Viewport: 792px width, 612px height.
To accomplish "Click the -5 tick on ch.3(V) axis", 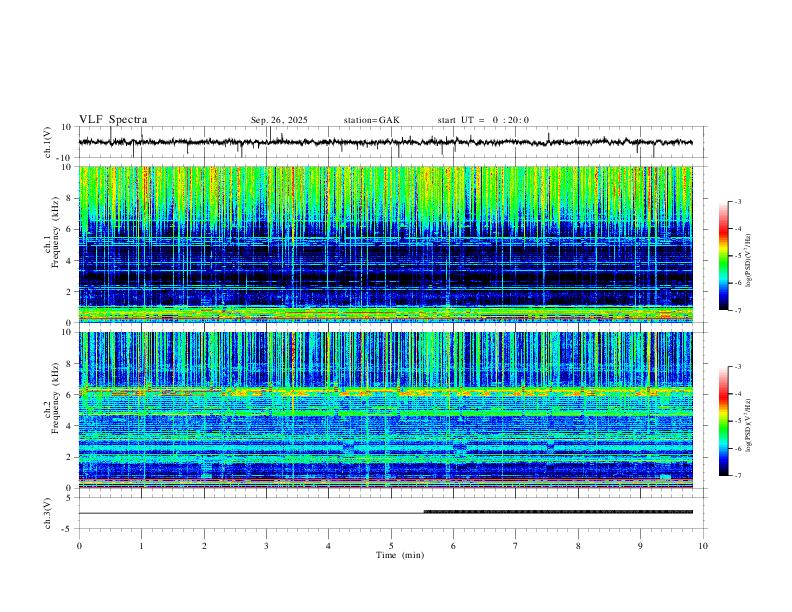I will click(x=68, y=529).
